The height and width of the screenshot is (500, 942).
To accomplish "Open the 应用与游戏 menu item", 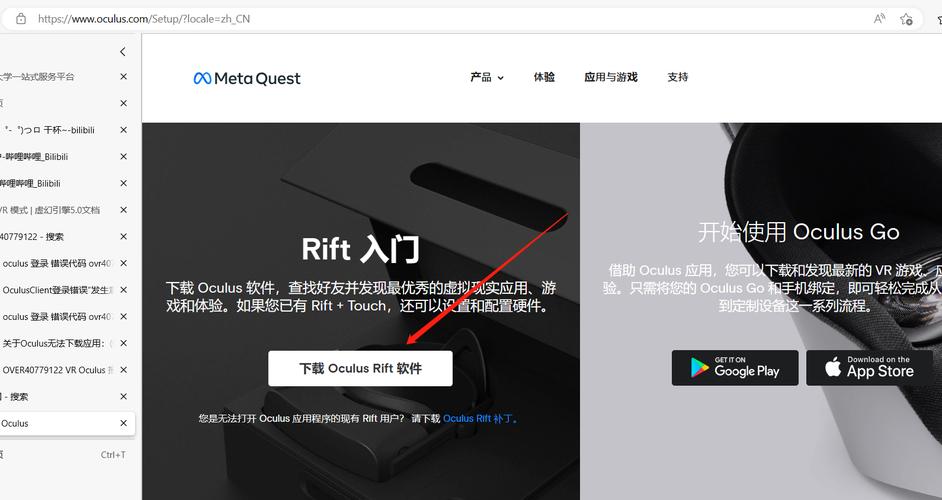I will click(610, 77).
